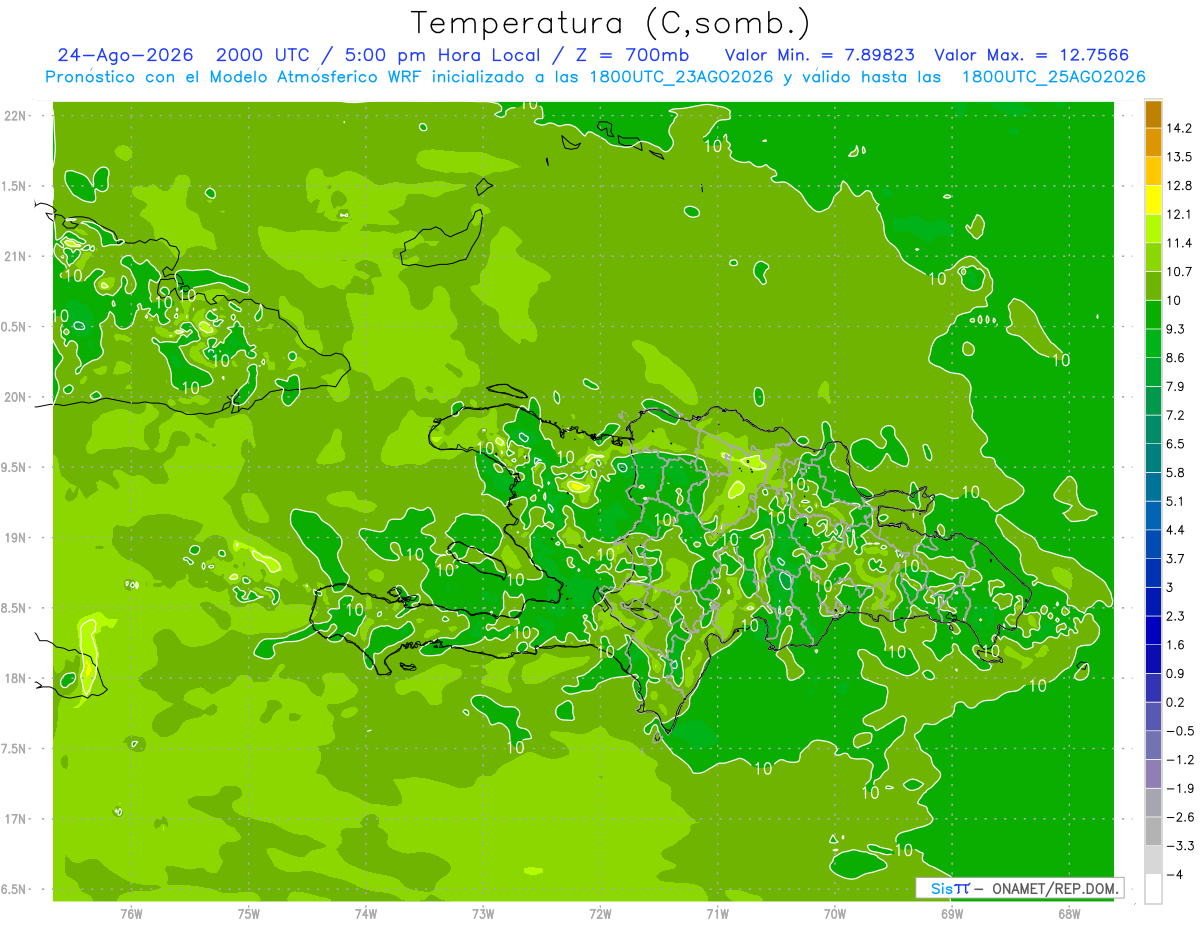
Task: Click the "17N" latitude label
Action: click(14, 819)
